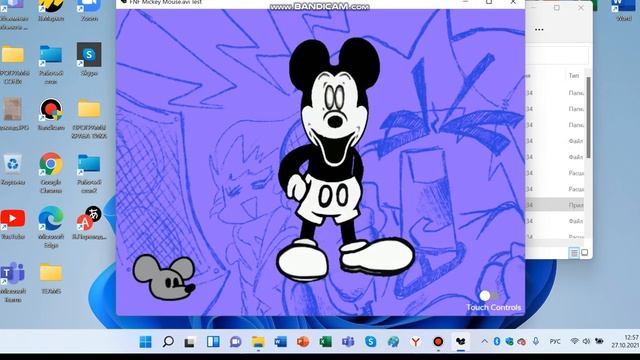Open Yandex Browser from the taskbar

tap(416, 342)
